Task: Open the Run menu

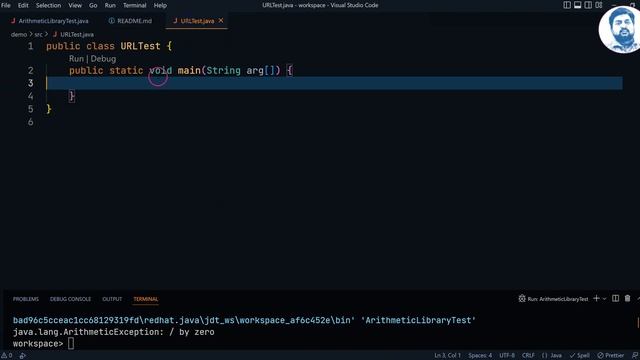Action: 110,5
